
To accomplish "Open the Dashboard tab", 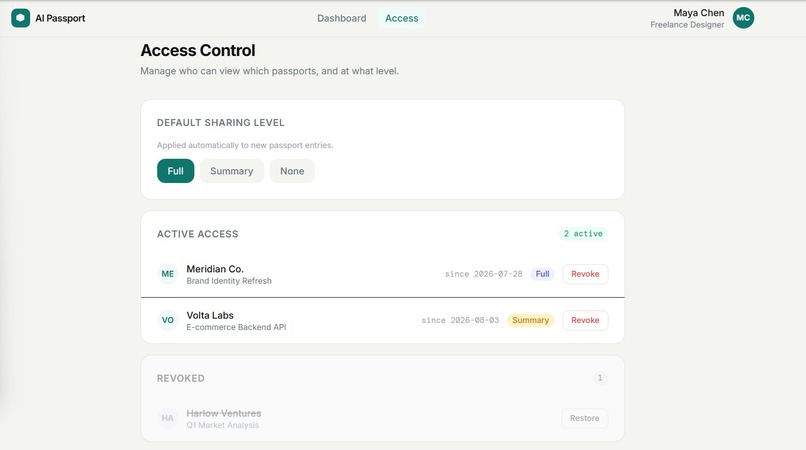I will click(x=341, y=18).
